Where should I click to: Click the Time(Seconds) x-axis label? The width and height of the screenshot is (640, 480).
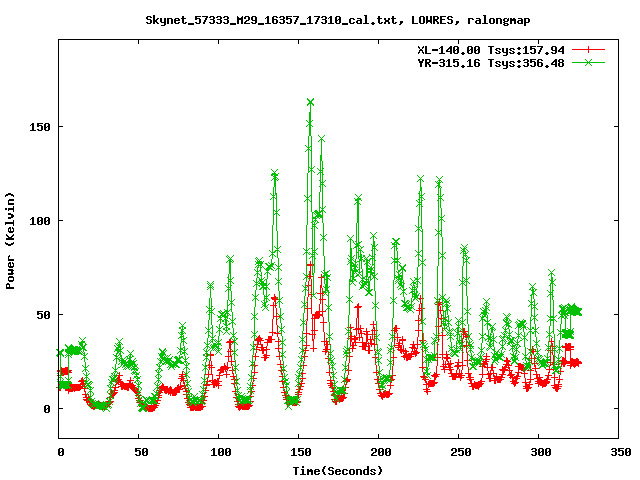[x=338, y=470]
